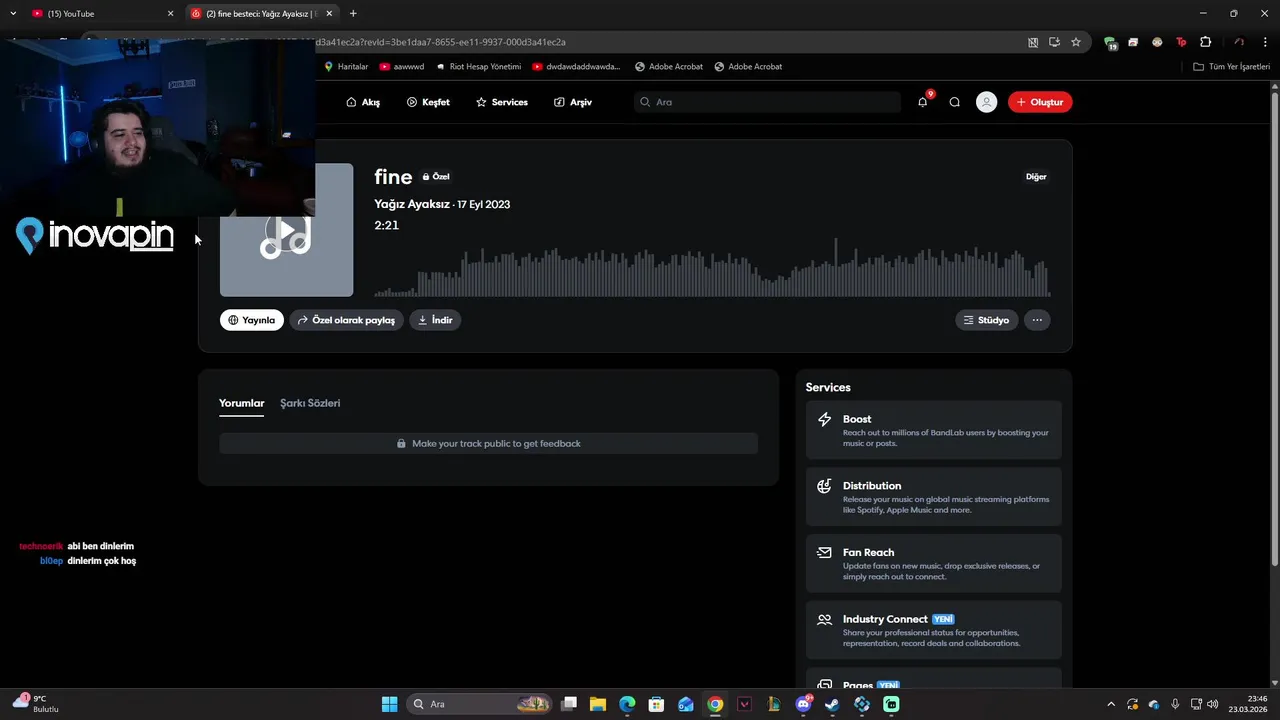The image size is (1280, 720).
Task: Open a new browser tab
Action: pyautogui.click(x=353, y=14)
